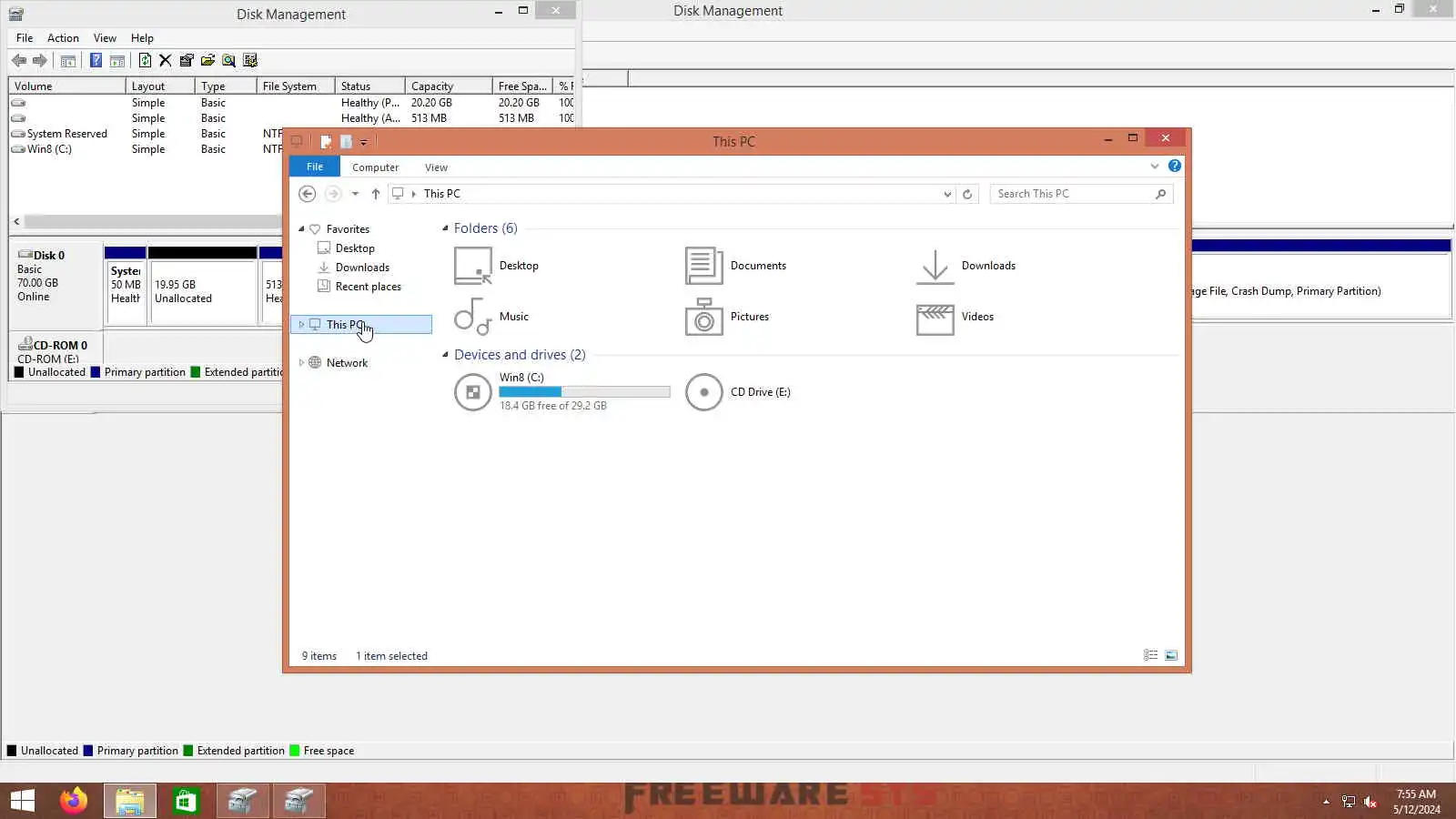Open address bar history dropdown arrow

(x=947, y=194)
